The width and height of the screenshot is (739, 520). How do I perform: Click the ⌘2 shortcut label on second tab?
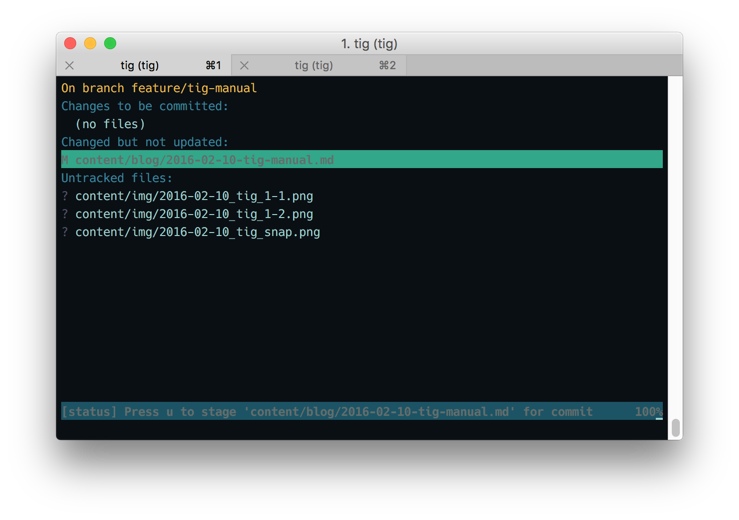pos(387,66)
